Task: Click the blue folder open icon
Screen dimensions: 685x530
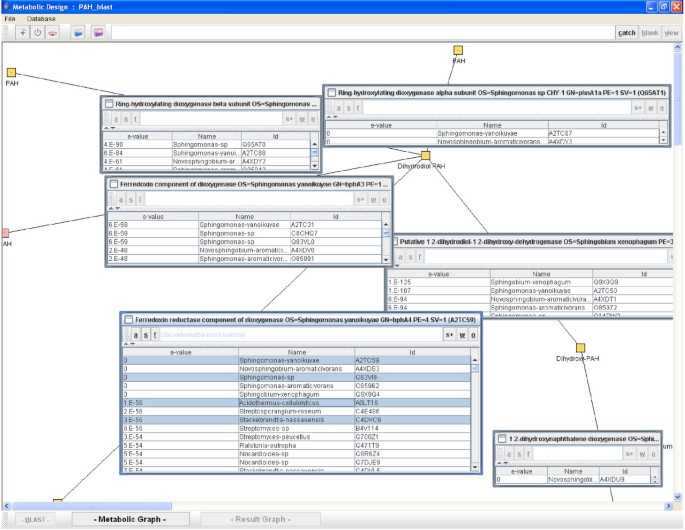Action: coord(78,33)
